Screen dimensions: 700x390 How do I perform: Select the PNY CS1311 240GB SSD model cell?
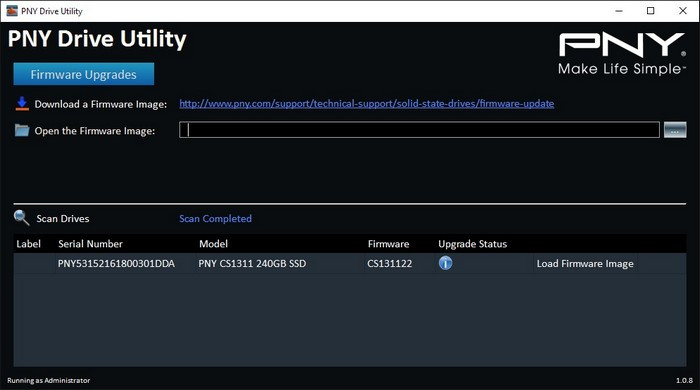coord(252,264)
